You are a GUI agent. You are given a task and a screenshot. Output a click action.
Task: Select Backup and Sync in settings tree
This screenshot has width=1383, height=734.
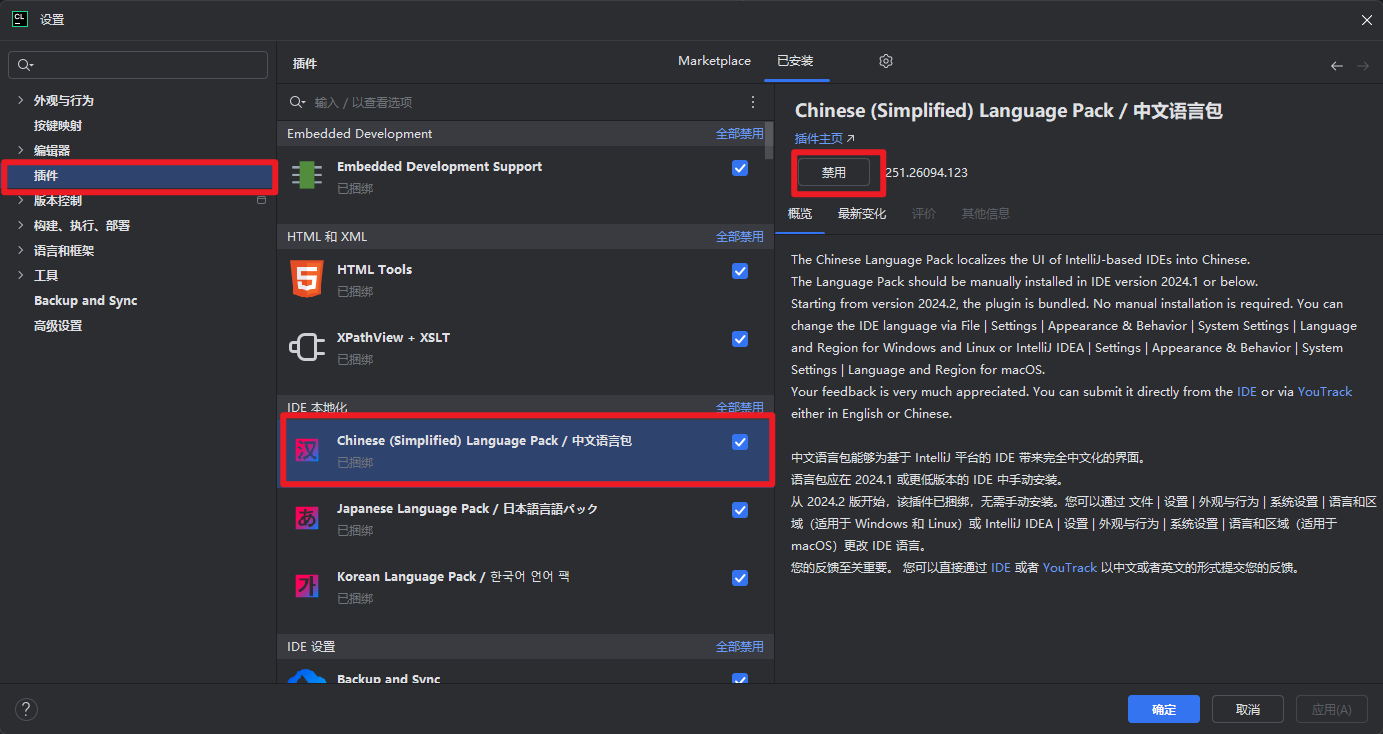[x=86, y=300]
